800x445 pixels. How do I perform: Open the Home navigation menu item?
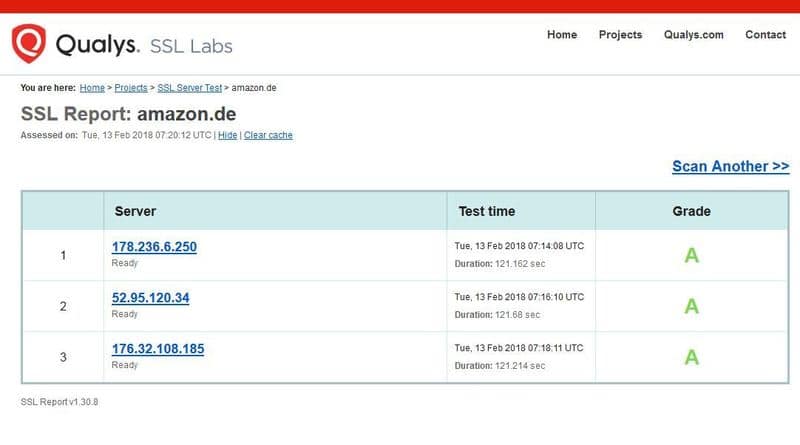(x=562, y=35)
